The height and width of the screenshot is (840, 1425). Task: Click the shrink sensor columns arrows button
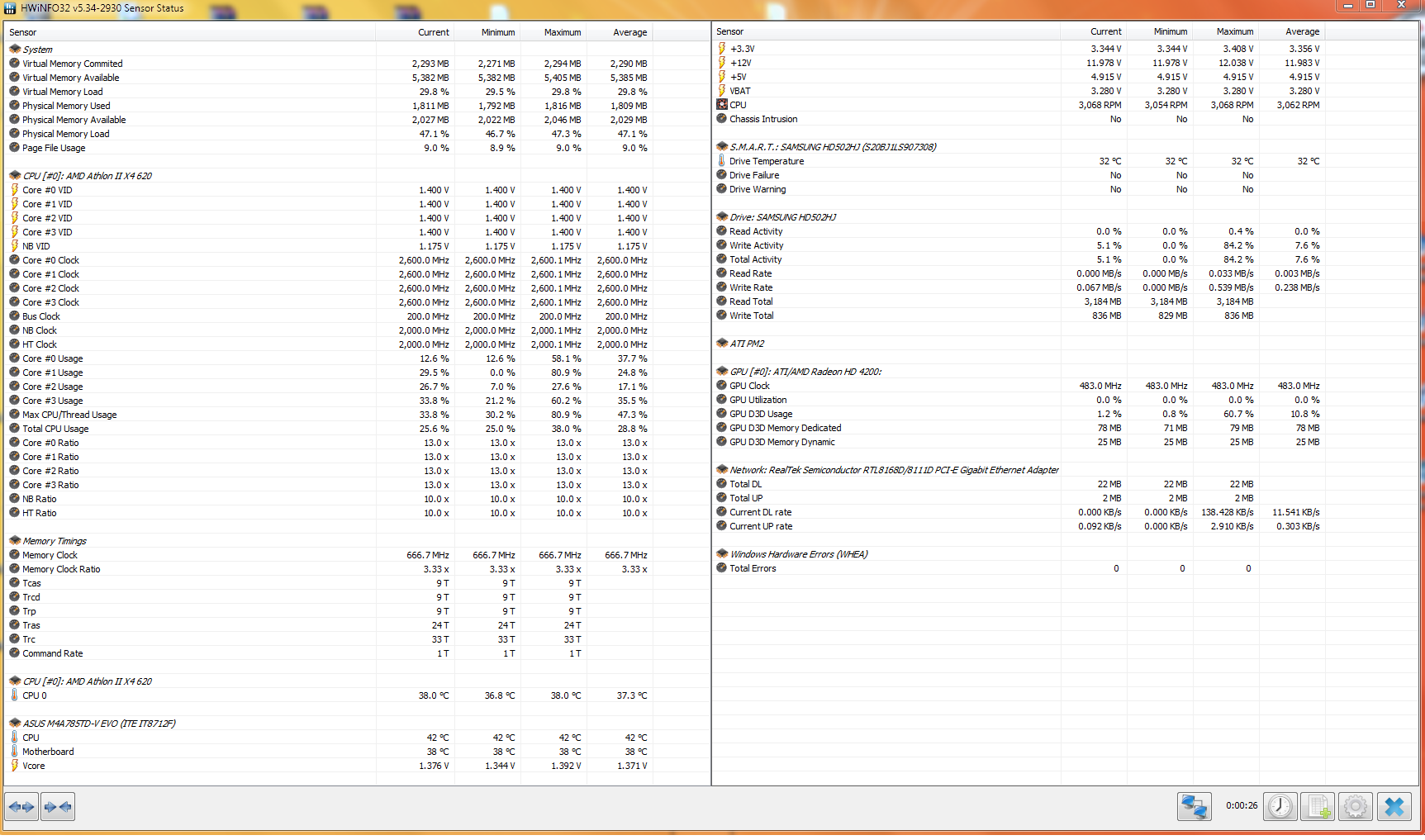pos(58,806)
